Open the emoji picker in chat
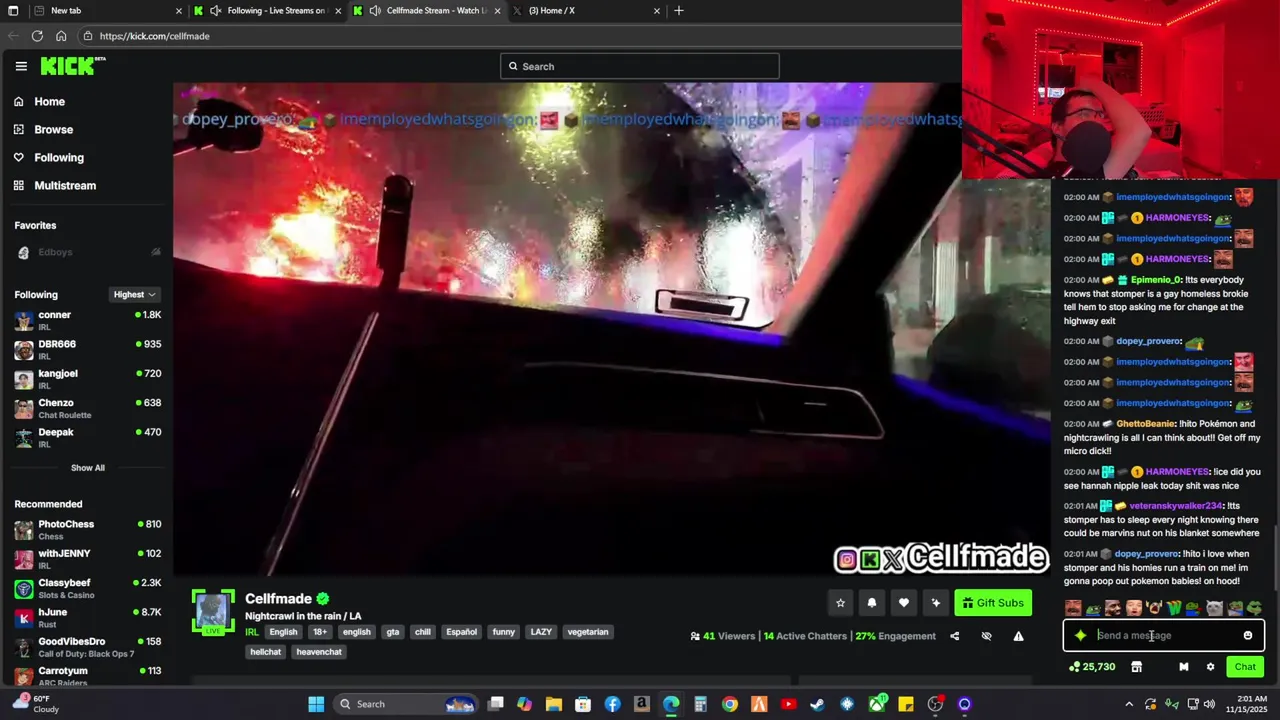The height and width of the screenshot is (720, 1280). 1248,636
